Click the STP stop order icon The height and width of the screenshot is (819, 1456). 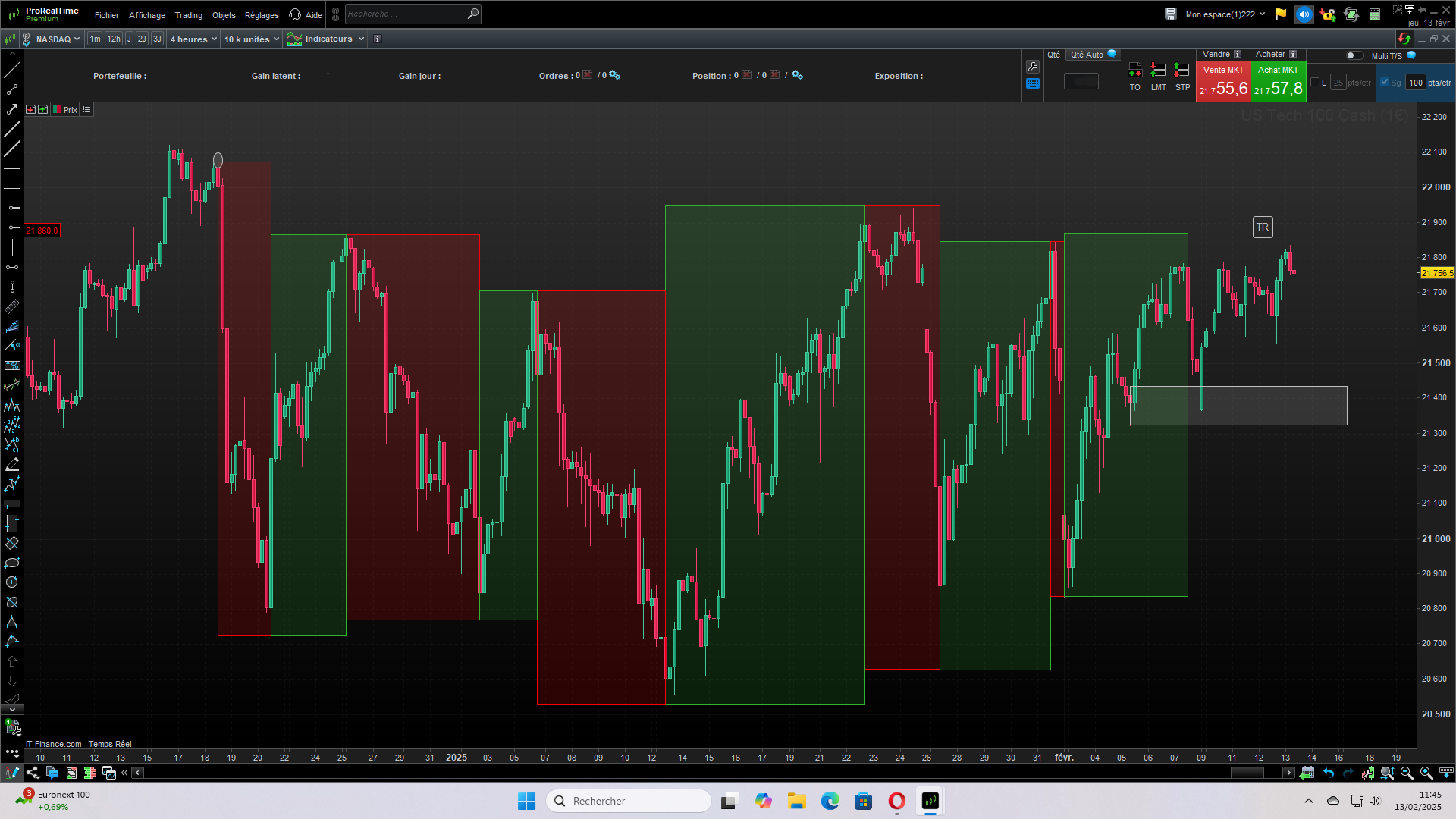click(x=1181, y=71)
